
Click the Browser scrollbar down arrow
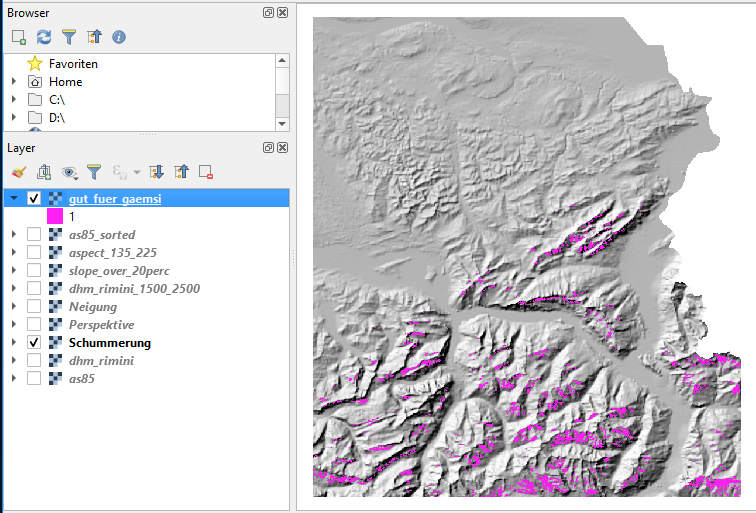283,123
